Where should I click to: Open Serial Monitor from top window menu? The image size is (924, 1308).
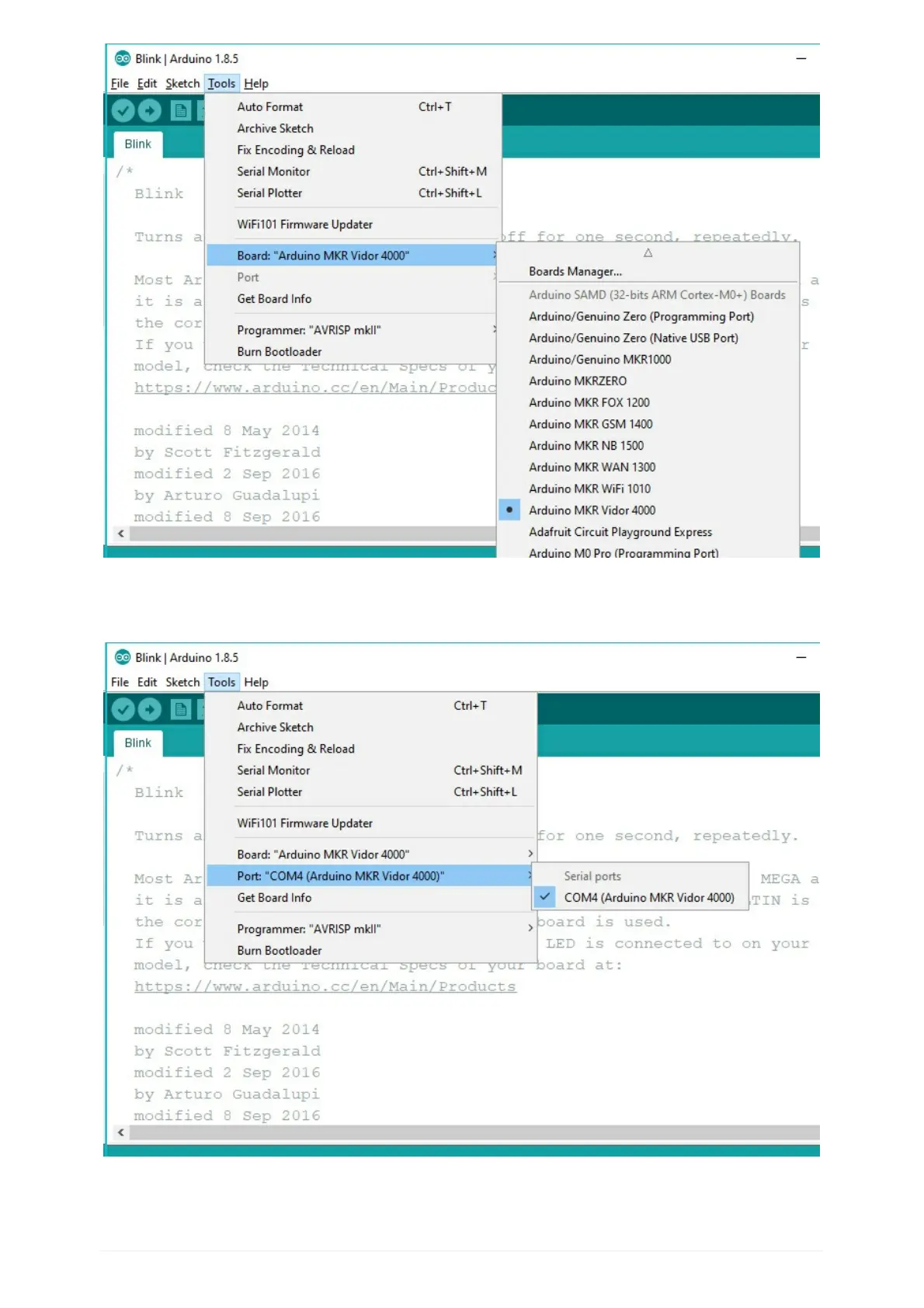pyautogui.click(x=353, y=171)
